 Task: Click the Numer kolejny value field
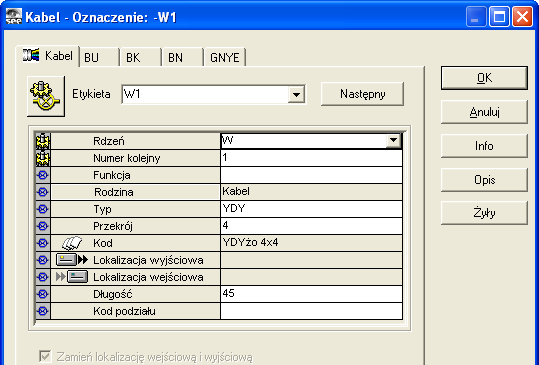tap(311, 158)
